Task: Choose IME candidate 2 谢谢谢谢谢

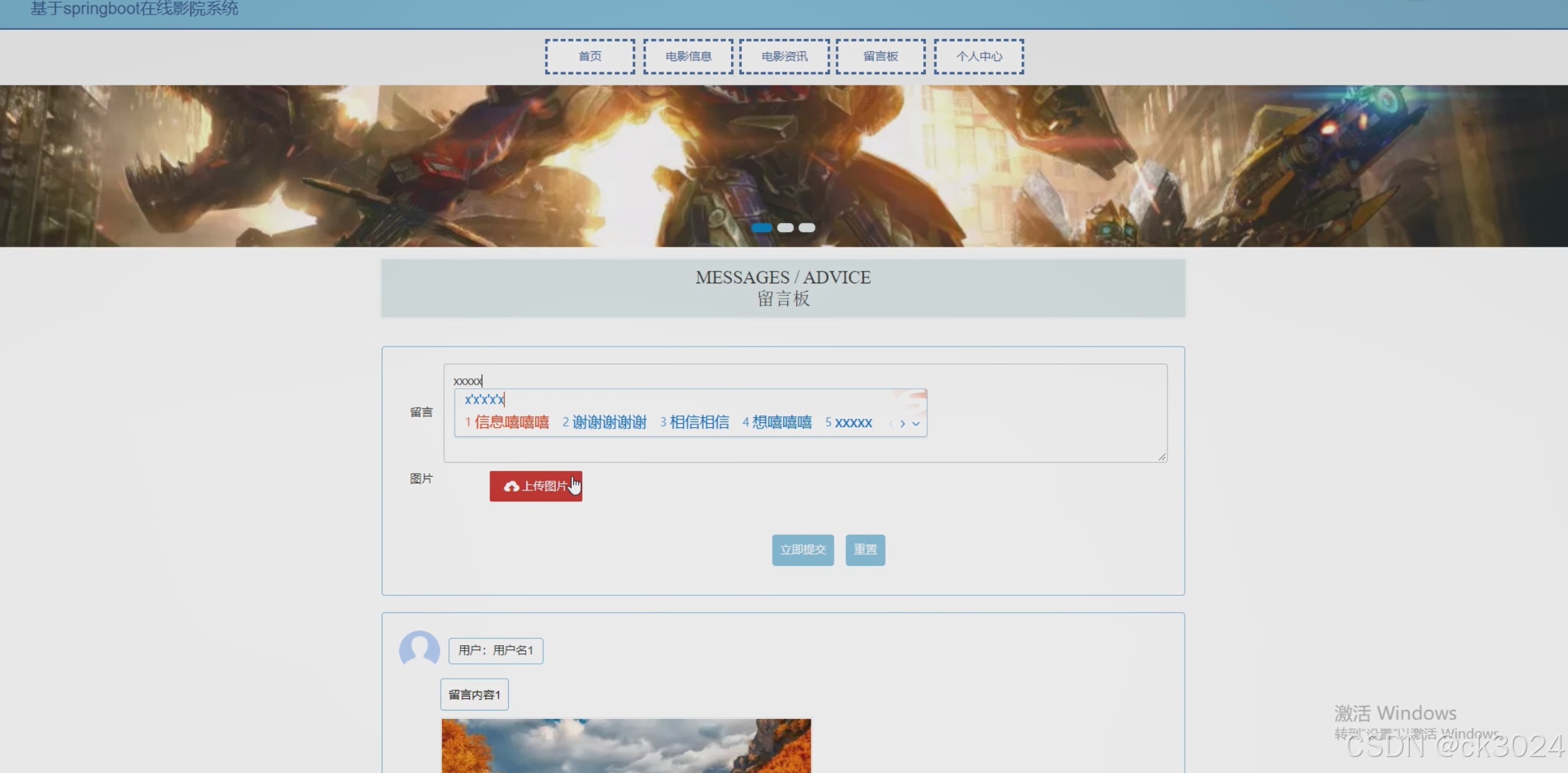Action: (605, 422)
